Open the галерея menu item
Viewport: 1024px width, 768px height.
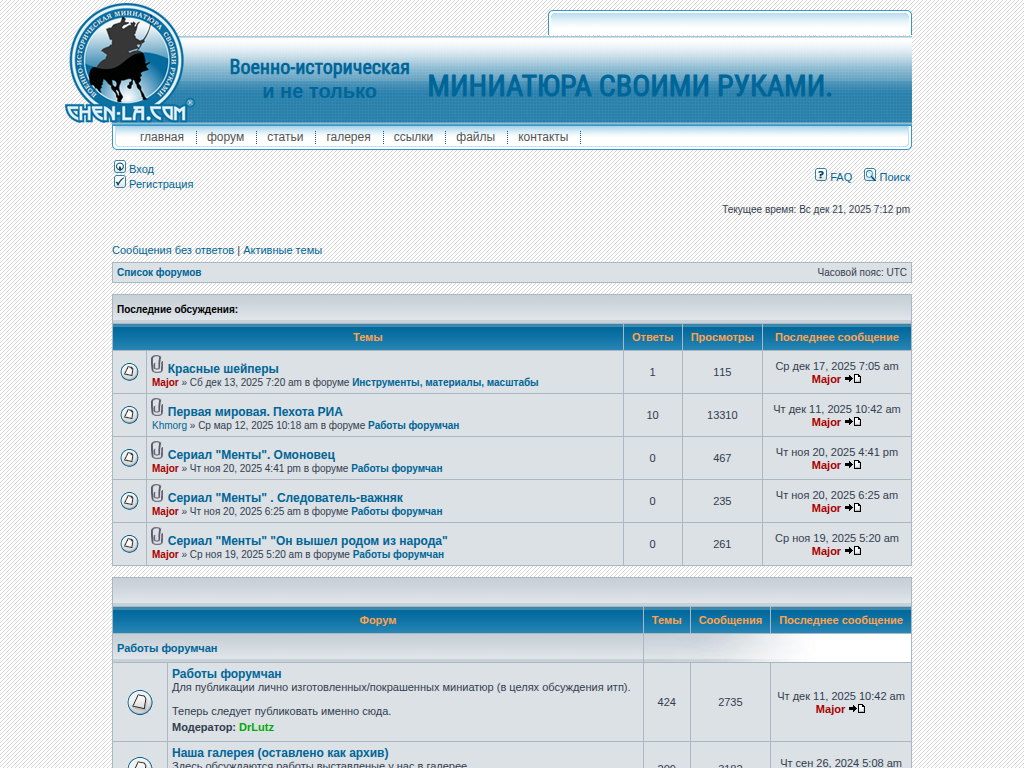point(348,137)
